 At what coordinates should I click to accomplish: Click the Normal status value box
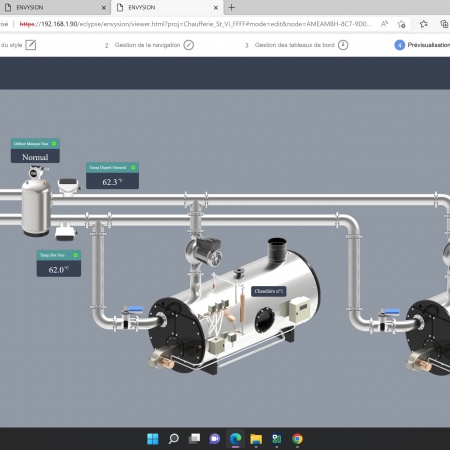tap(35, 157)
